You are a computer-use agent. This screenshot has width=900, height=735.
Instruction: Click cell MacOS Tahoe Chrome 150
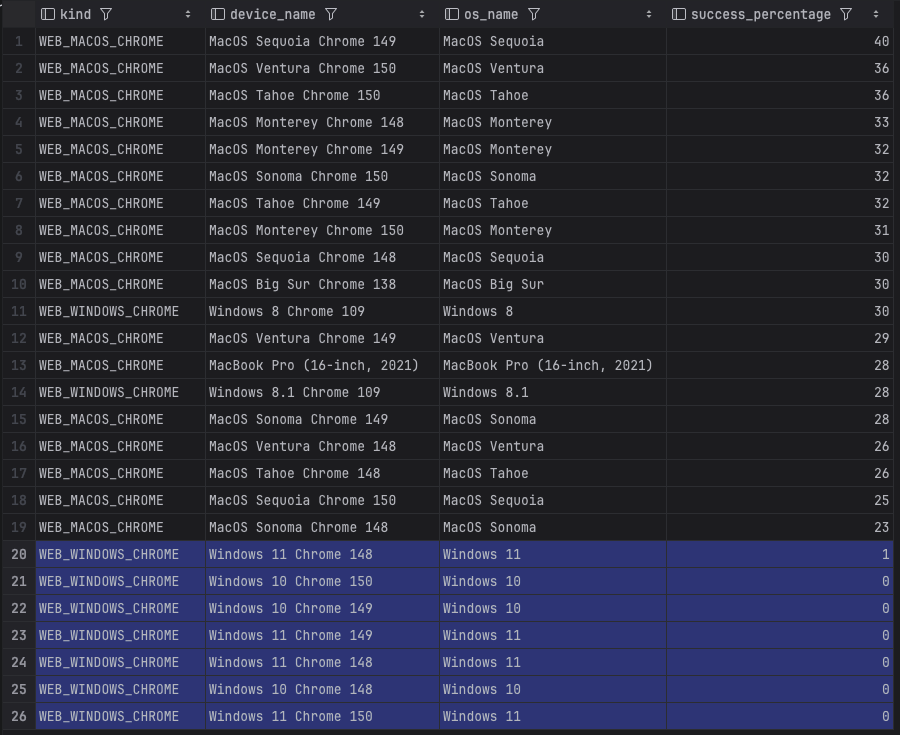pos(322,95)
